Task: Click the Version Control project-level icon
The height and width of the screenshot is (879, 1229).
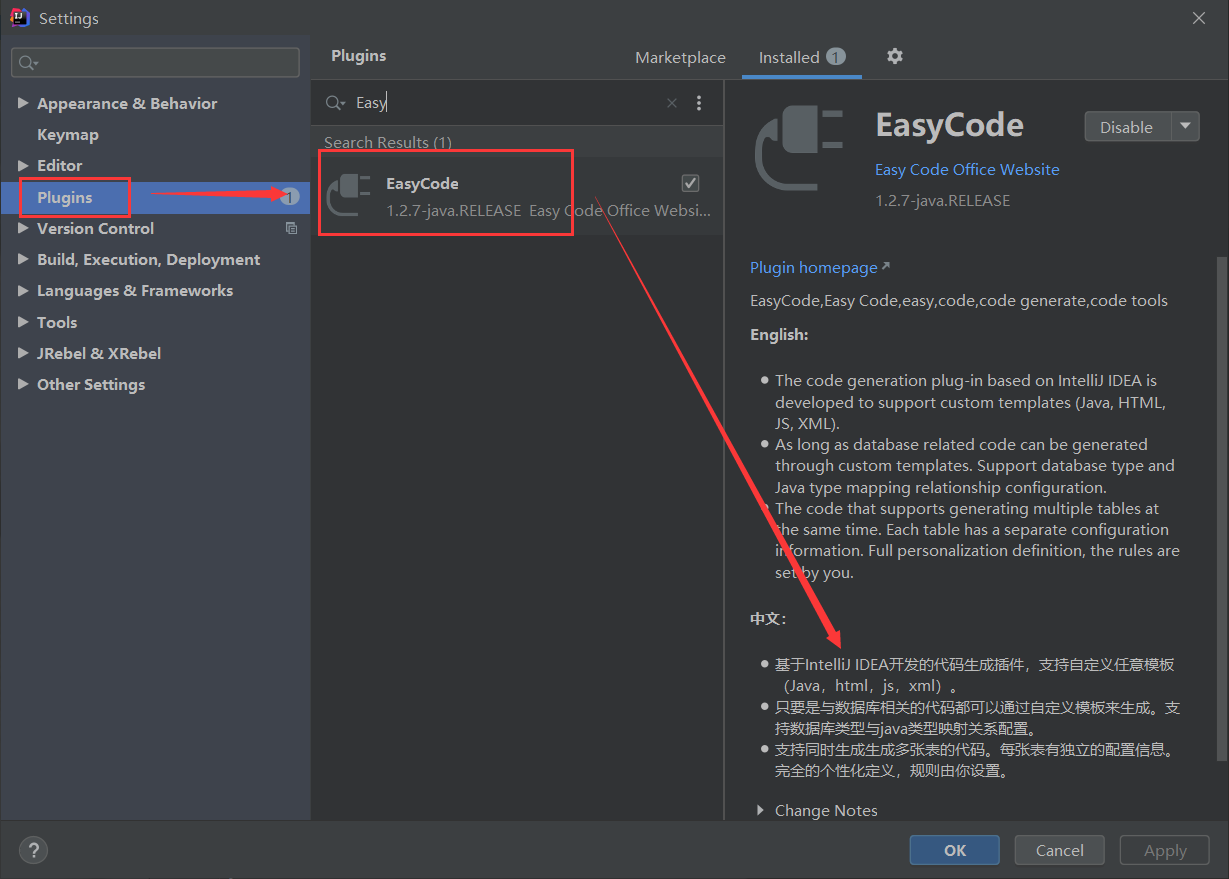Action: (291, 228)
